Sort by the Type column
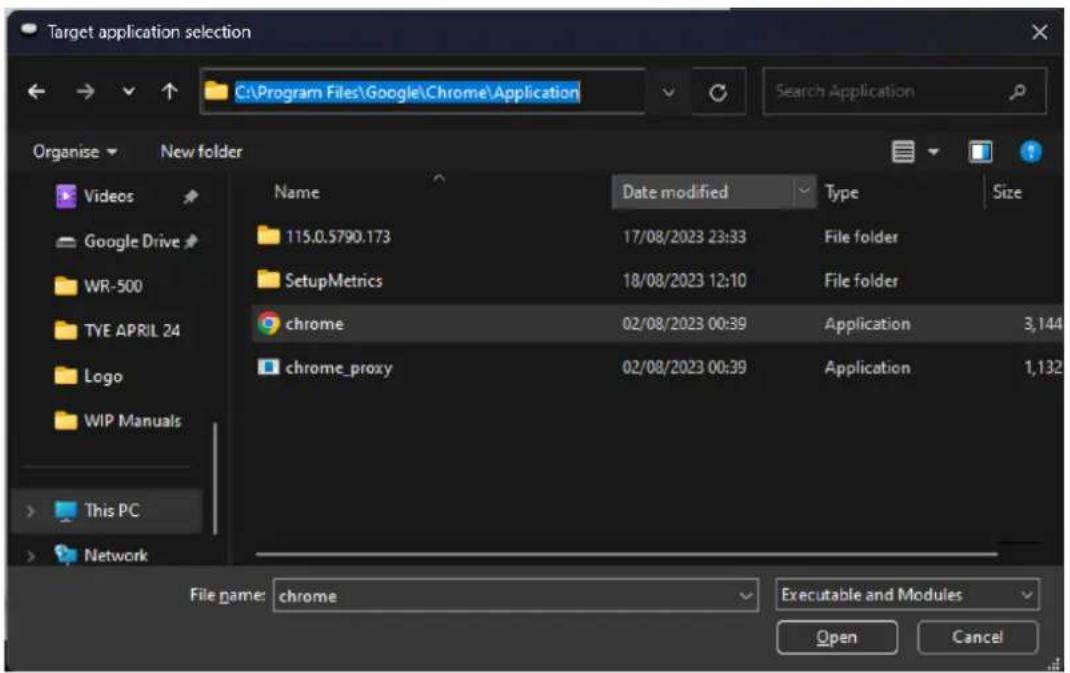 (841, 192)
